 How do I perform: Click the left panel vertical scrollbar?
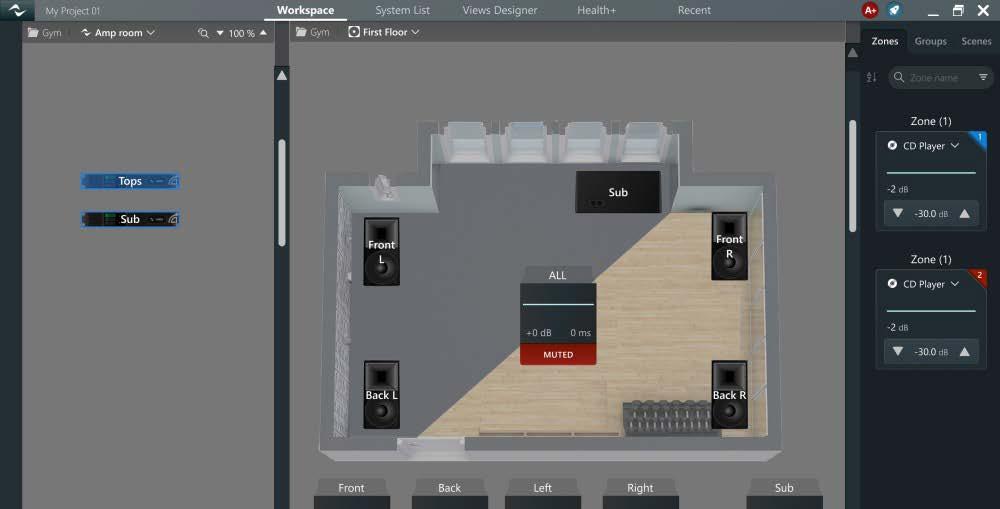coord(282,193)
